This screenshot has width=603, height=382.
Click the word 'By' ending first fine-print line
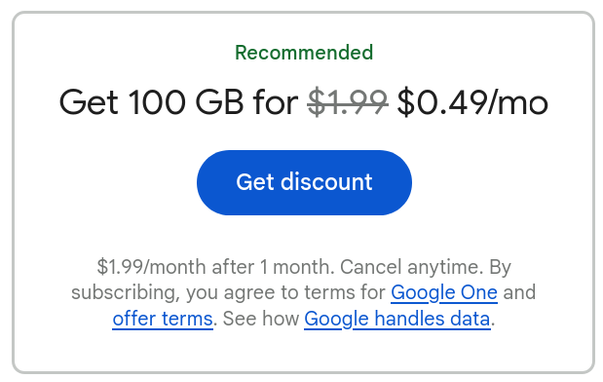[x=500, y=267]
